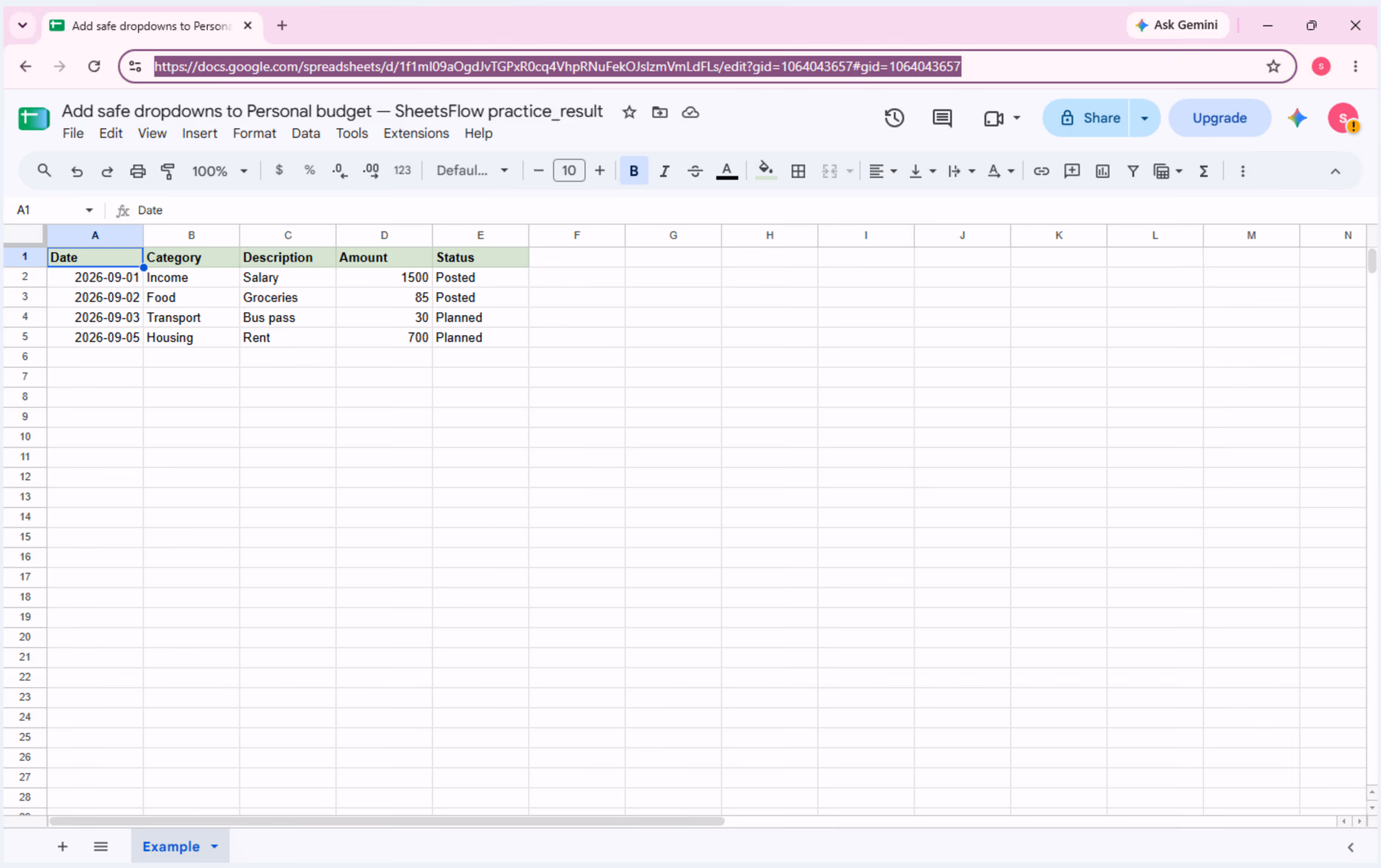Click the search menus magnifier icon
This screenshot has width=1381, height=868.
click(44, 171)
